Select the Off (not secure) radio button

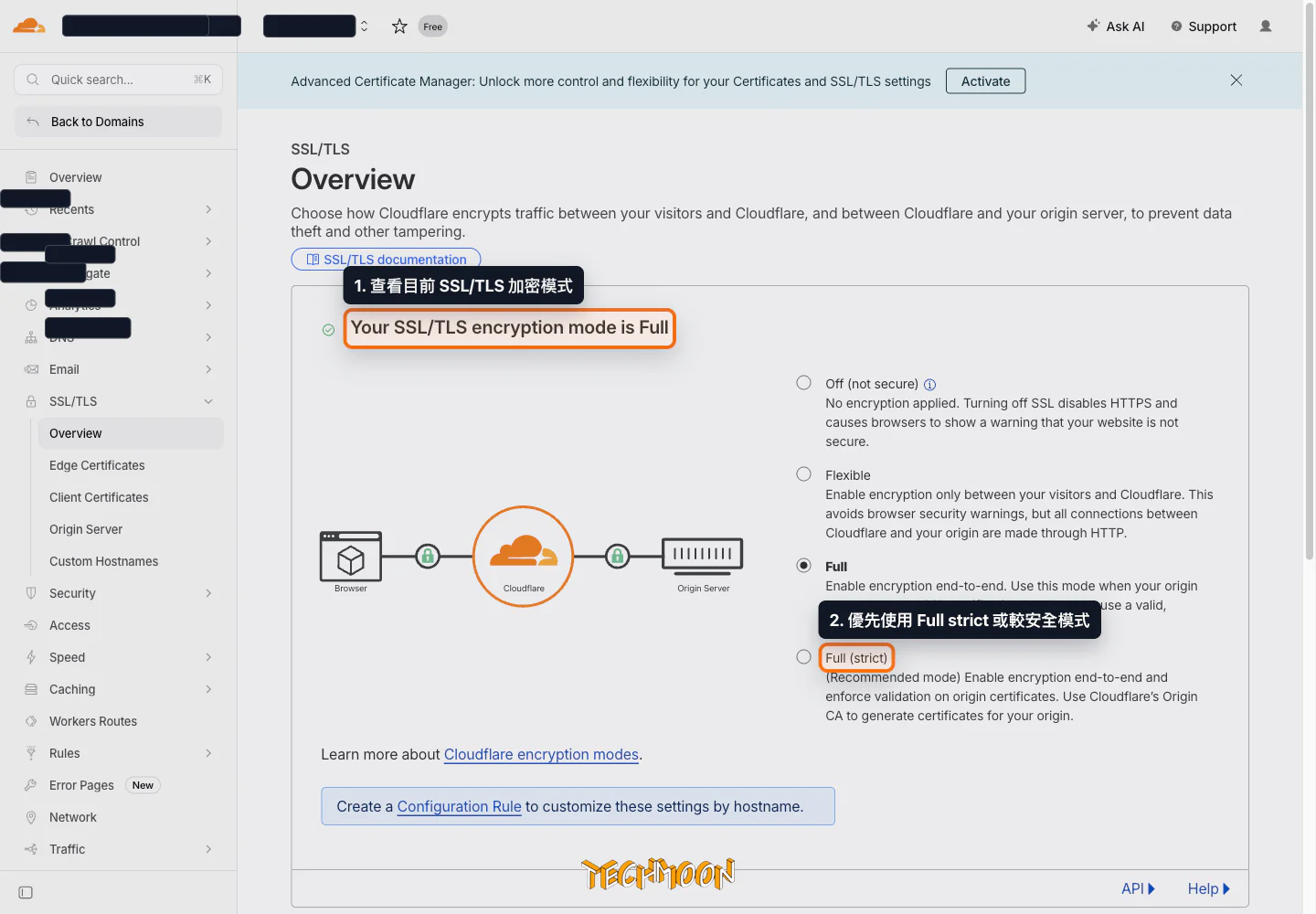pos(803,383)
